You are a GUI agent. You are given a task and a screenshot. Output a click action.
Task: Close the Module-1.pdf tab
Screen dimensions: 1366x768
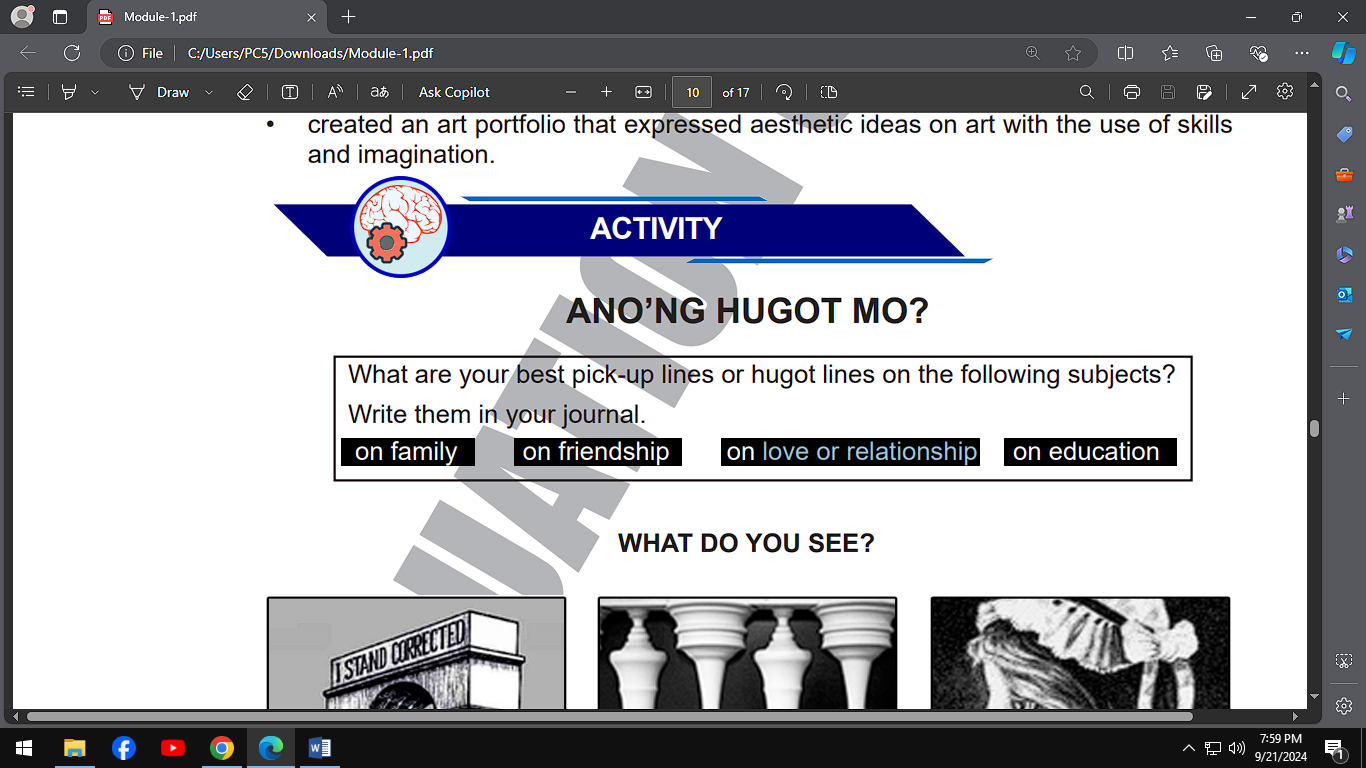pos(311,17)
